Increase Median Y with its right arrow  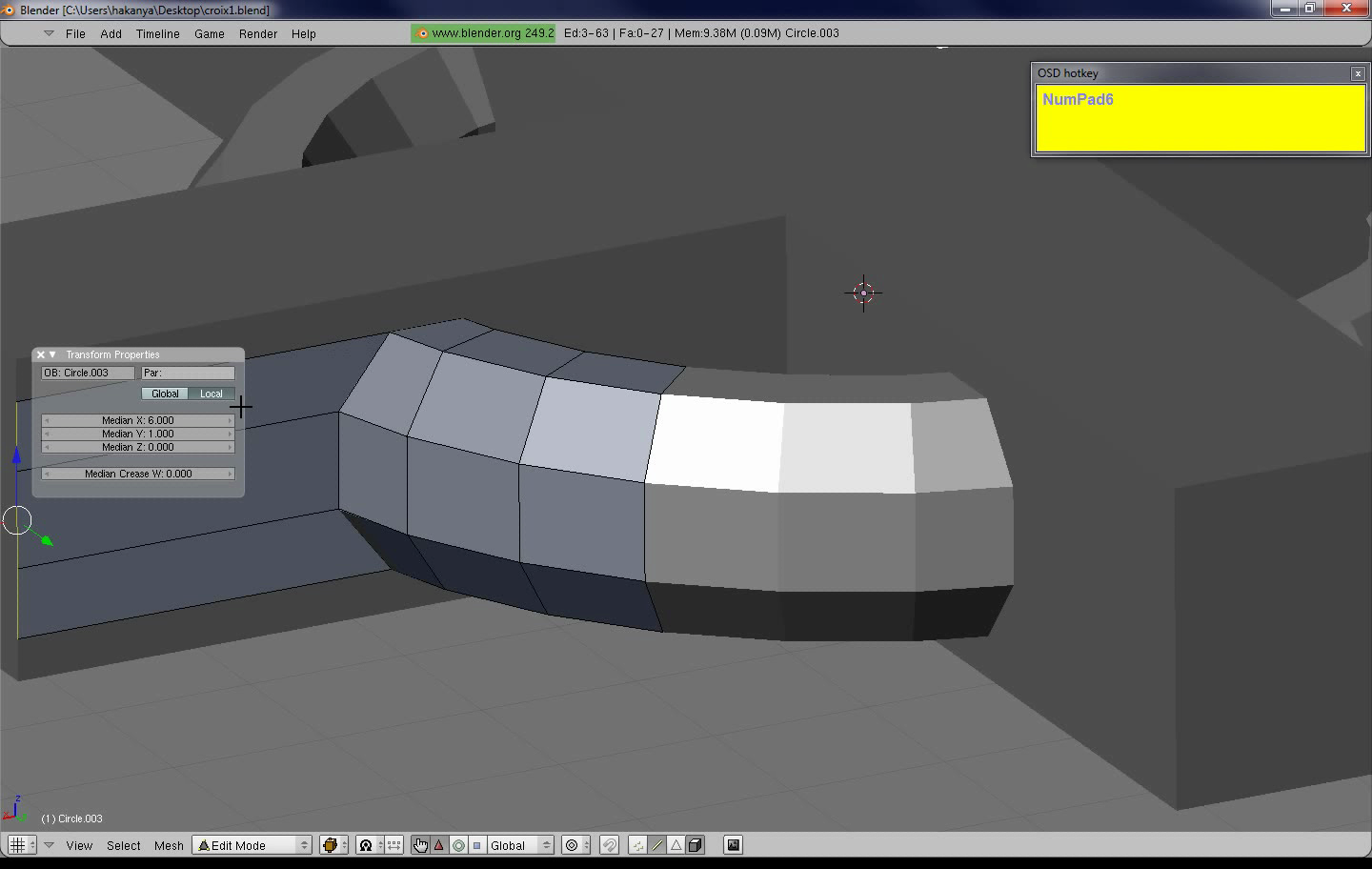(x=230, y=434)
